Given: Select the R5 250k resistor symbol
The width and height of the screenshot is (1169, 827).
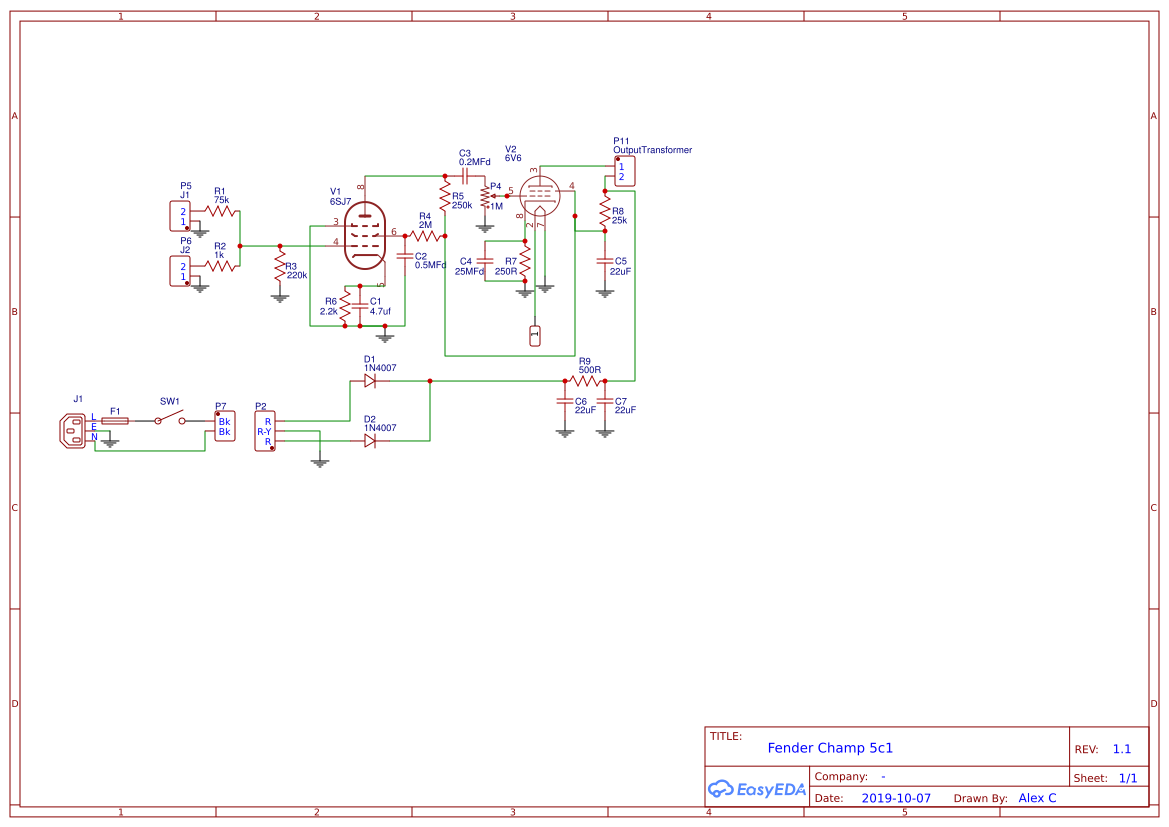Looking at the screenshot, I should tap(445, 197).
